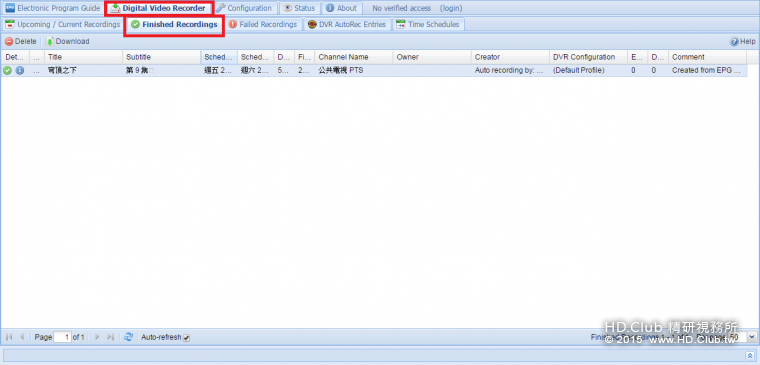Go to first page icon
The width and height of the screenshot is (760, 365).
[x=9, y=337]
